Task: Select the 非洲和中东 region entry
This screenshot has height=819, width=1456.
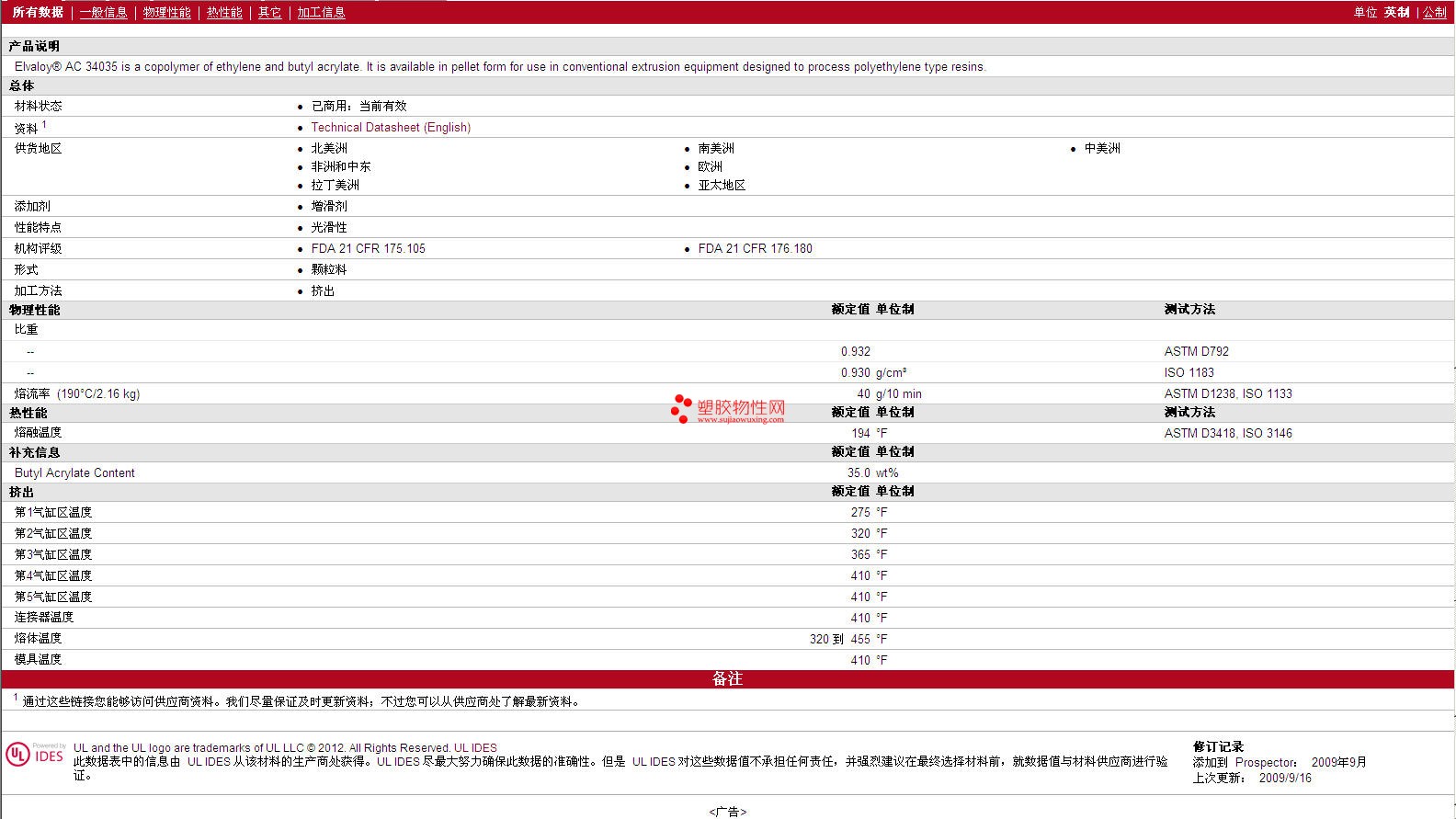Action: (x=341, y=167)
